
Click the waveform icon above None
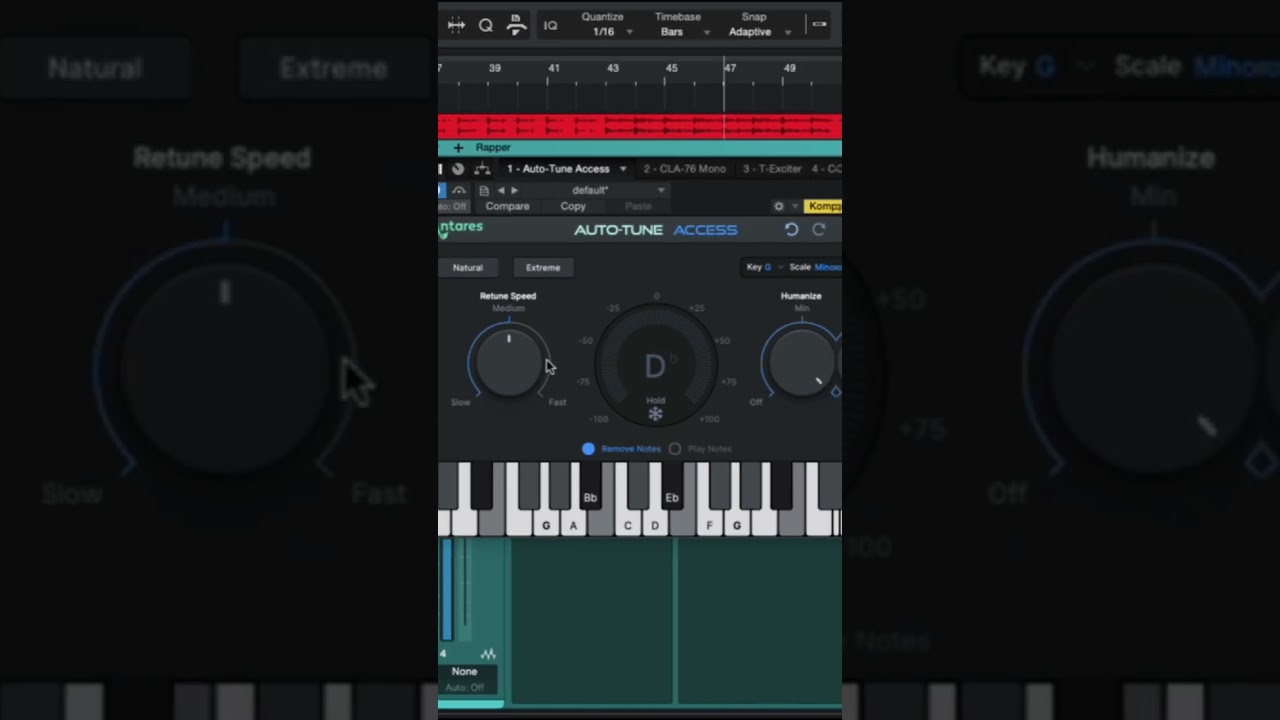click(x=488, y=654)
